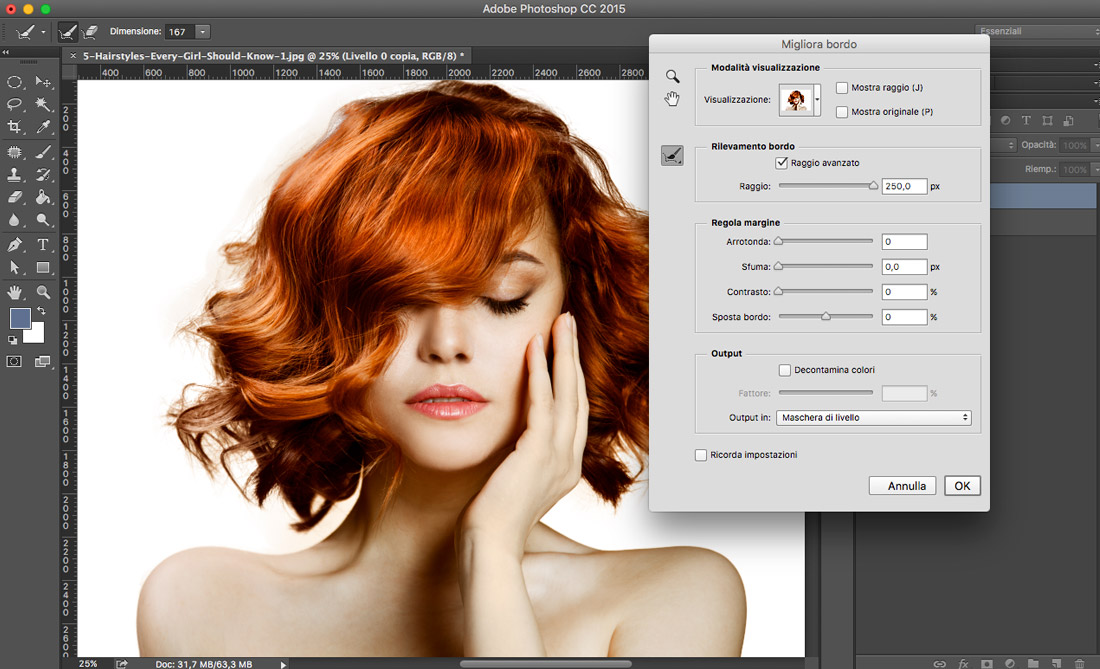Select the Eraser tool
Screen dimensions: 1100x669
[15, 197]
